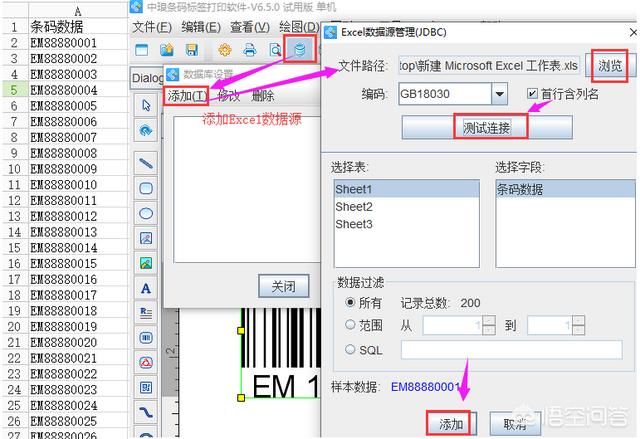640x439 pixels.
Task: Click Excel header cell 条码数据
Action: point(78,27)
